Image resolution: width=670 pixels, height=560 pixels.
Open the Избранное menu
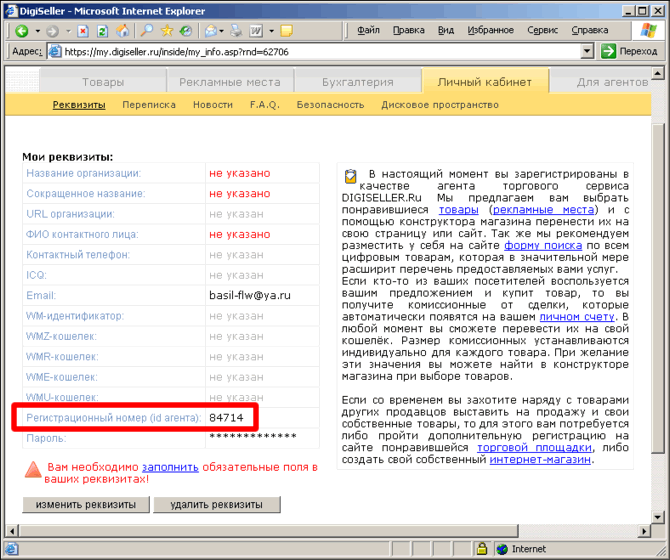[x=490, y=30]
